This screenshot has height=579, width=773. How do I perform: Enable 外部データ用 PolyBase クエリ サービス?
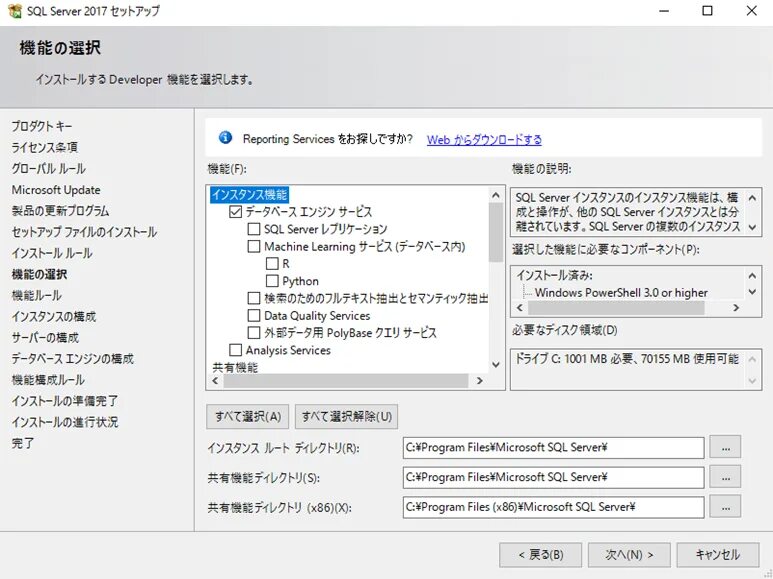(x=253, y=333)
